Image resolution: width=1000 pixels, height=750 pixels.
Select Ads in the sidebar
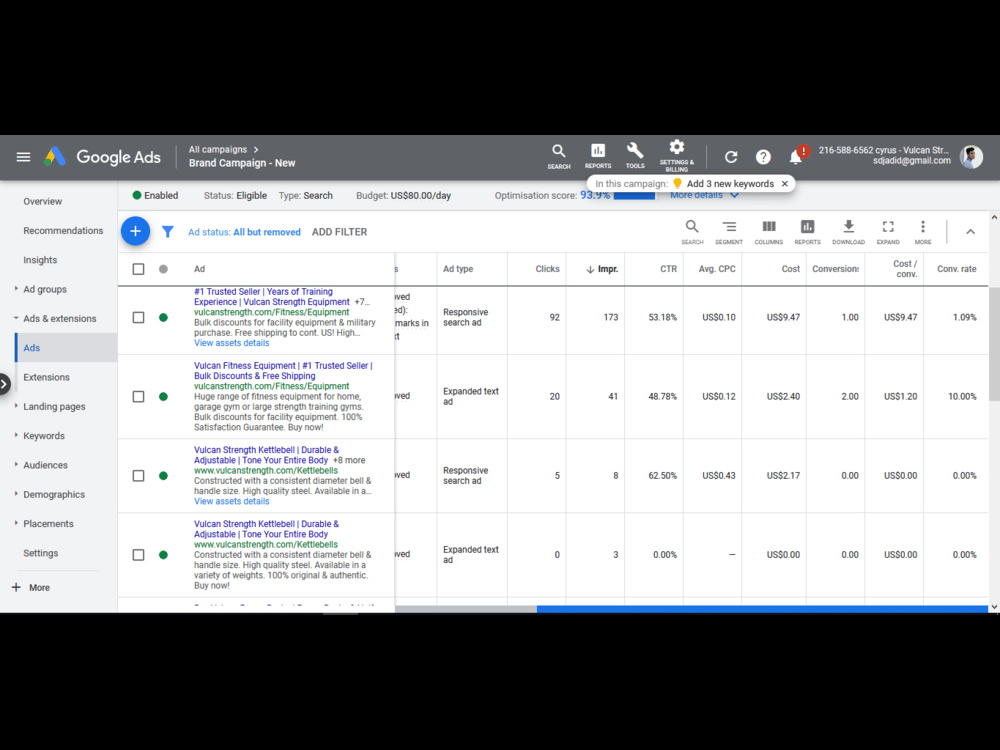click(x=66, y=348)
